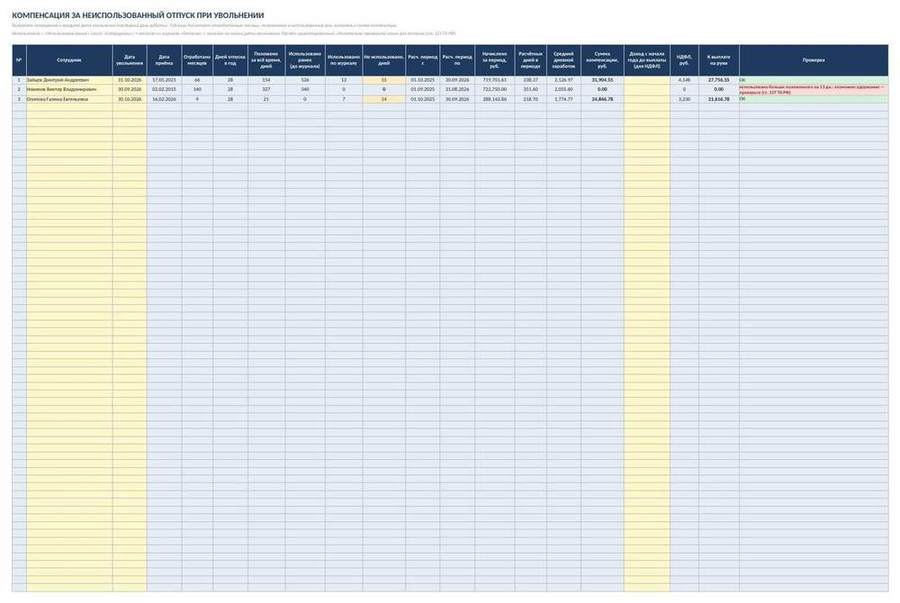Select the net payout cell 21,616.78
Viewport: 900px width, 603px height.
[719, 99]
